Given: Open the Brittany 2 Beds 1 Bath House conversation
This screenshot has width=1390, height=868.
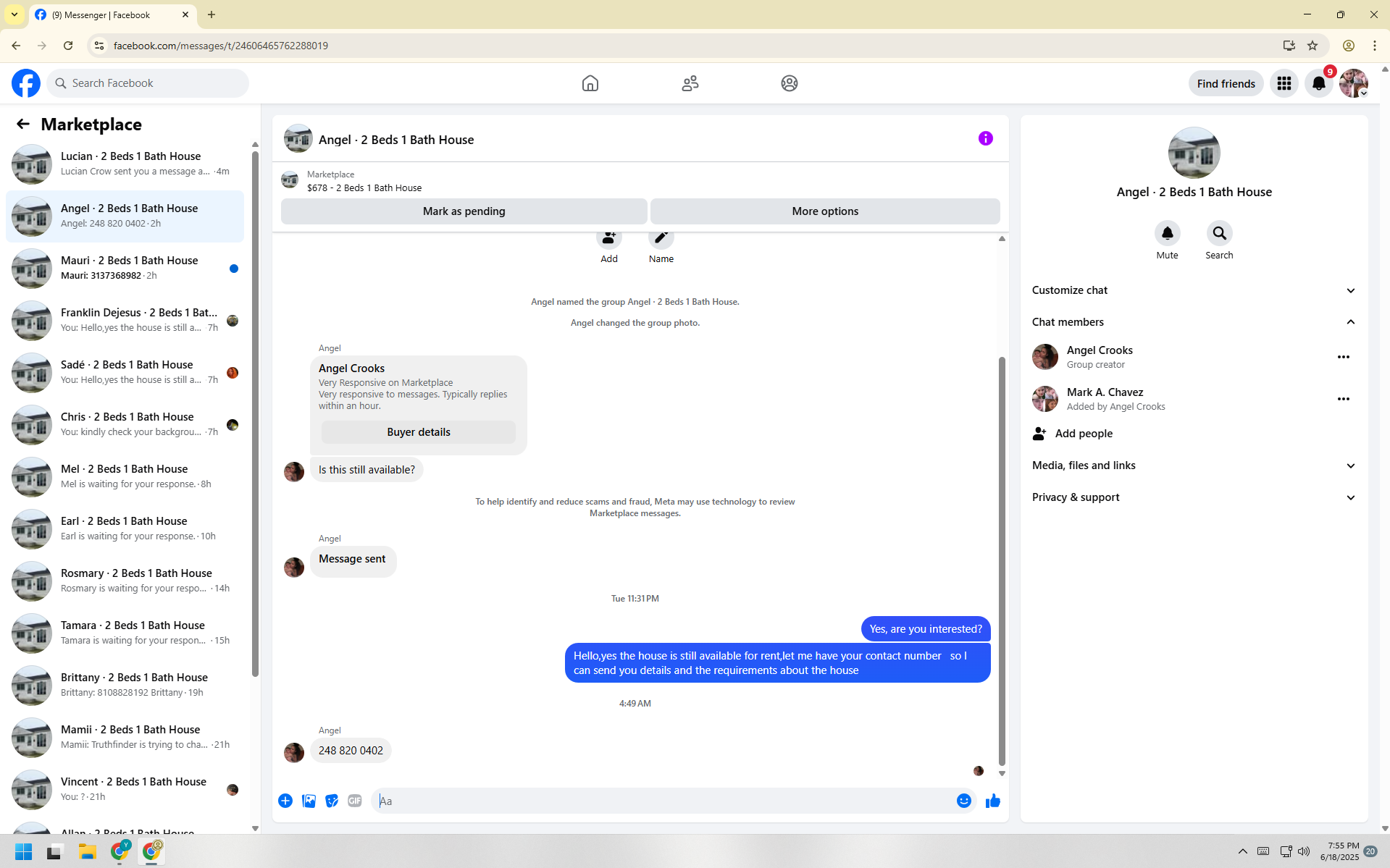Looking at the screenshot, I should click(125, 686).
